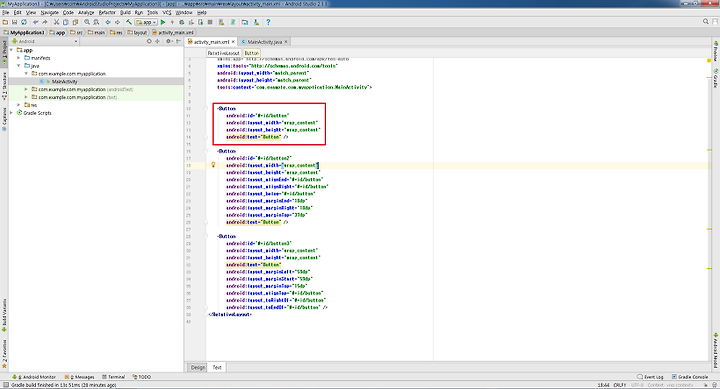Click the Debug app bug icon
This screenshot has width=720, height=389.
(x=182, y=22)
